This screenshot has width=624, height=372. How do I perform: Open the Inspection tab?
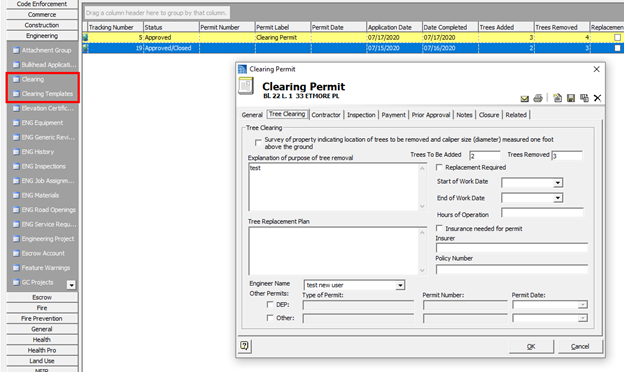click(361, 115)
